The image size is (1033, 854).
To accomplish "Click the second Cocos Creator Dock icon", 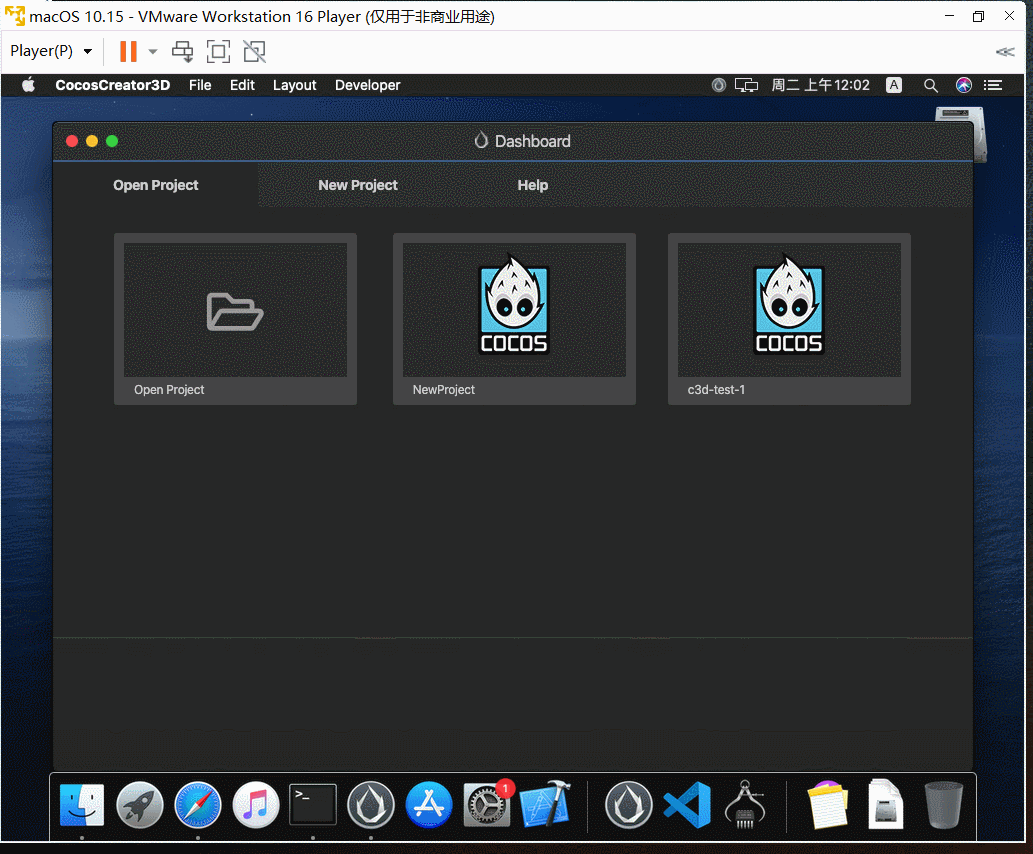I will [628, 805].
